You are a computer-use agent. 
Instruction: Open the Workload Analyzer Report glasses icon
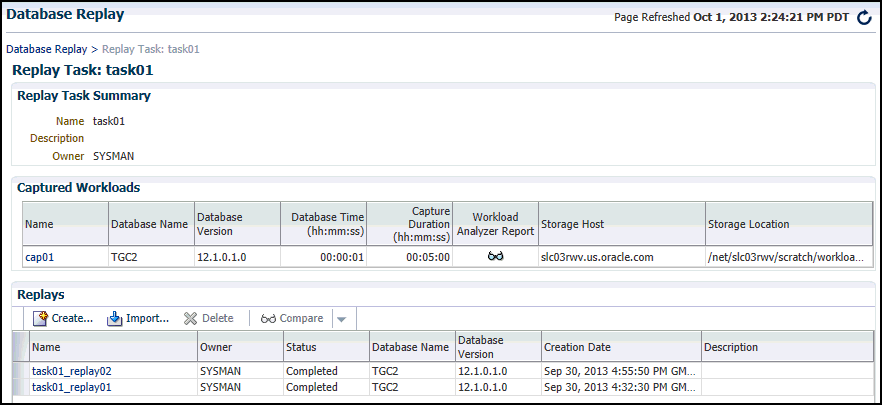(x=495, y=257)
